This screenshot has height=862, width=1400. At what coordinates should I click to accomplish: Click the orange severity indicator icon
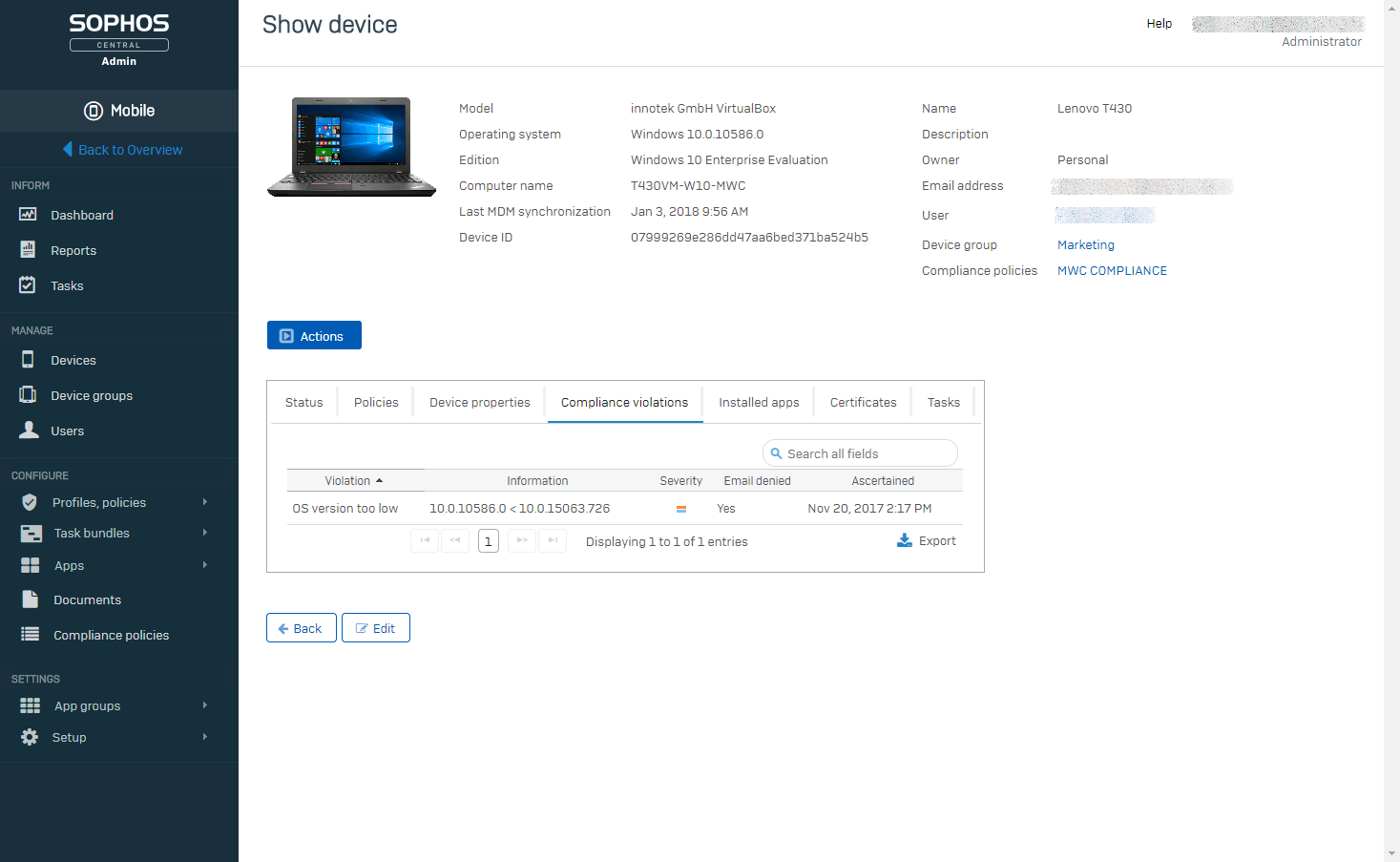coord(681,509)
